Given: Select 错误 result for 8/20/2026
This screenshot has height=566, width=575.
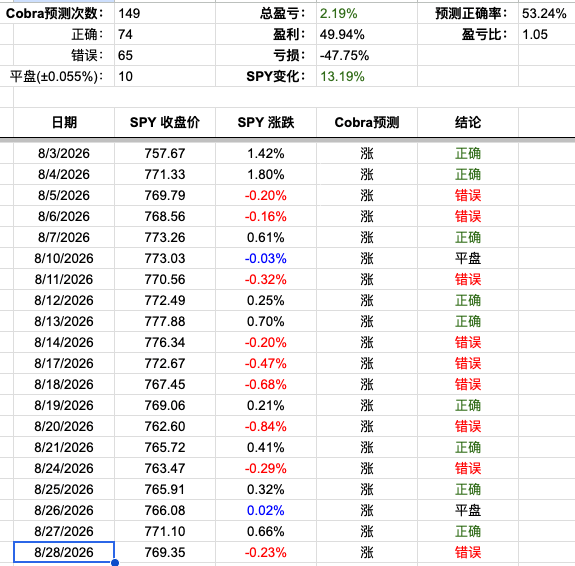Looking at the screenshot, I should [x=468, y=426].
